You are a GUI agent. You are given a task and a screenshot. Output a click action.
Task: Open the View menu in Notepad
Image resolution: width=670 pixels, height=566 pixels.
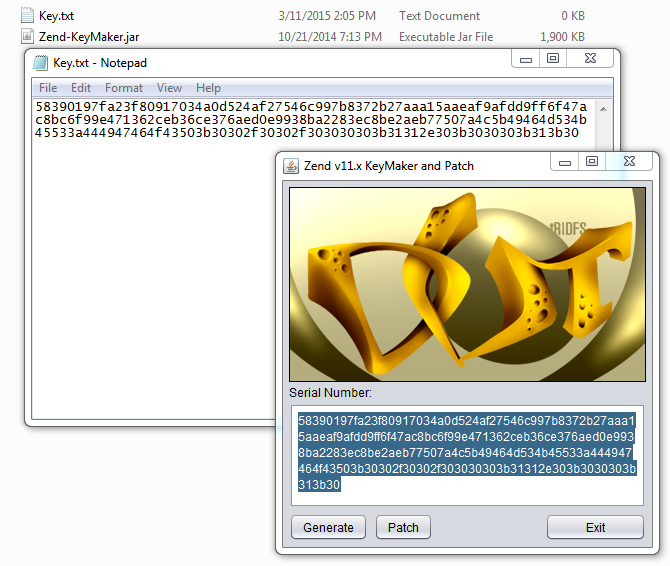169,88
